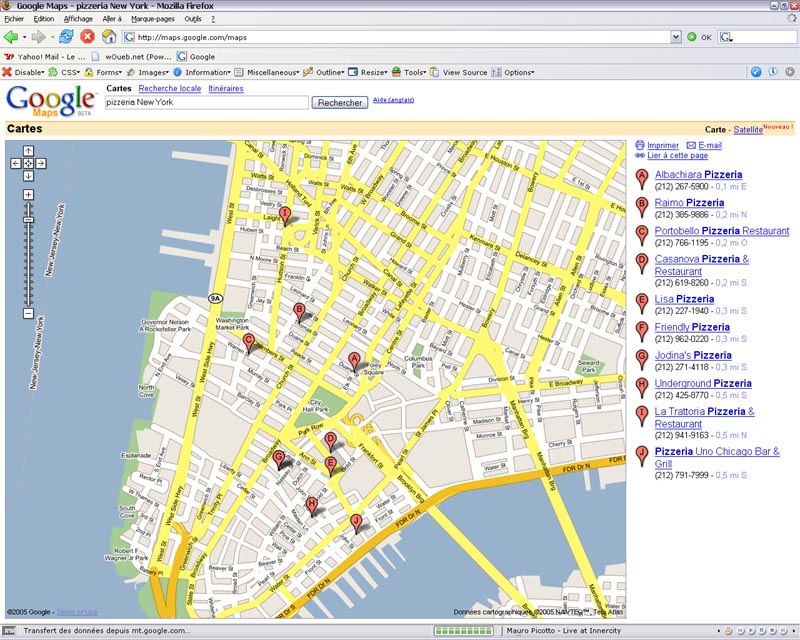
Task: Click the View Source toolbar item
Action: pos(459,72)
